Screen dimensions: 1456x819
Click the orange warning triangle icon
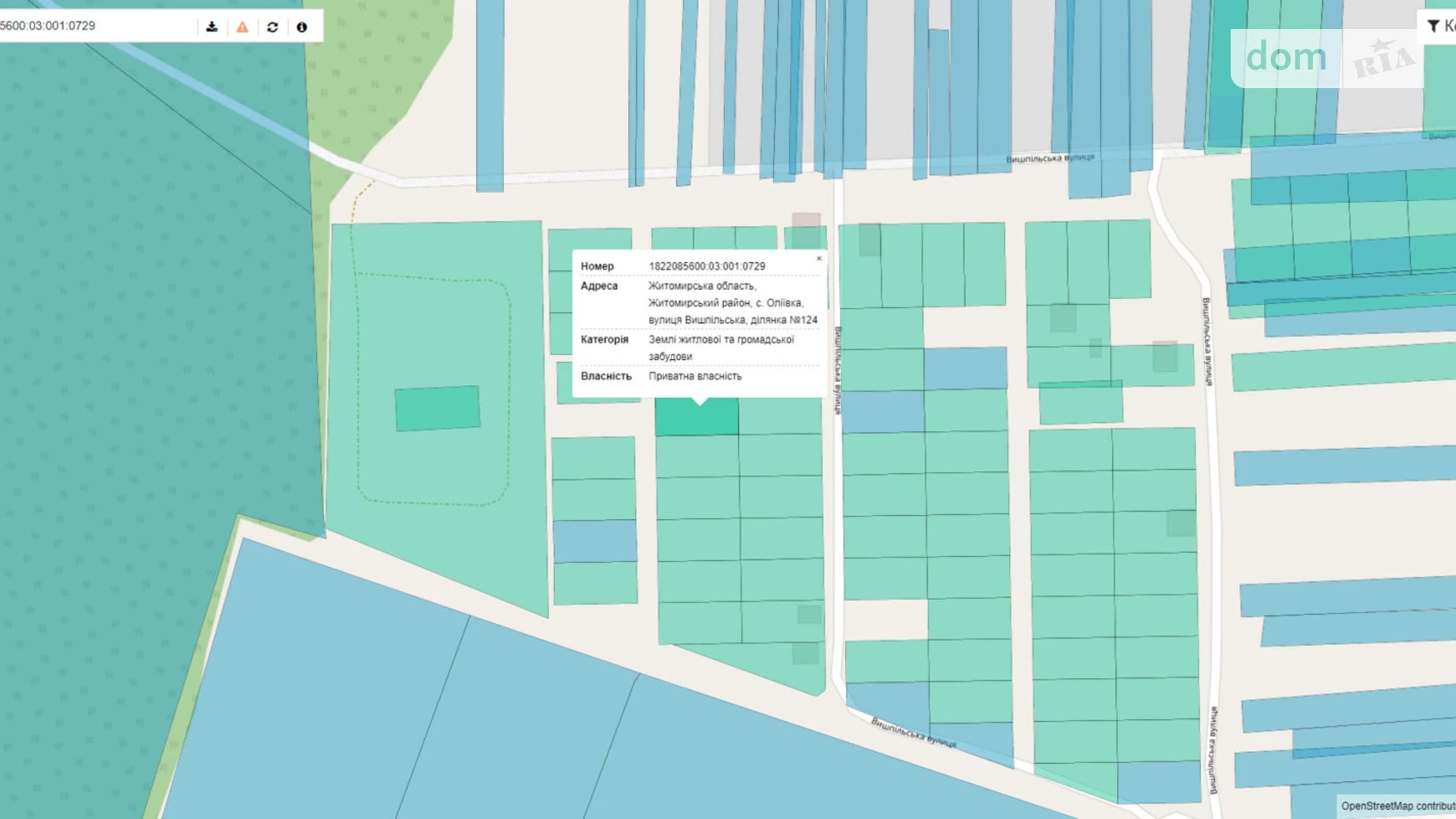(242, 27)
